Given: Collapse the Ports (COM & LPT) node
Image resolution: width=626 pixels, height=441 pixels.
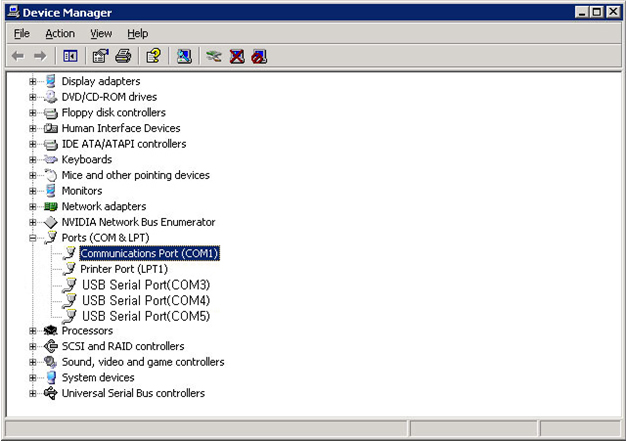Looking at the screenshot, I should coord(33,238).
